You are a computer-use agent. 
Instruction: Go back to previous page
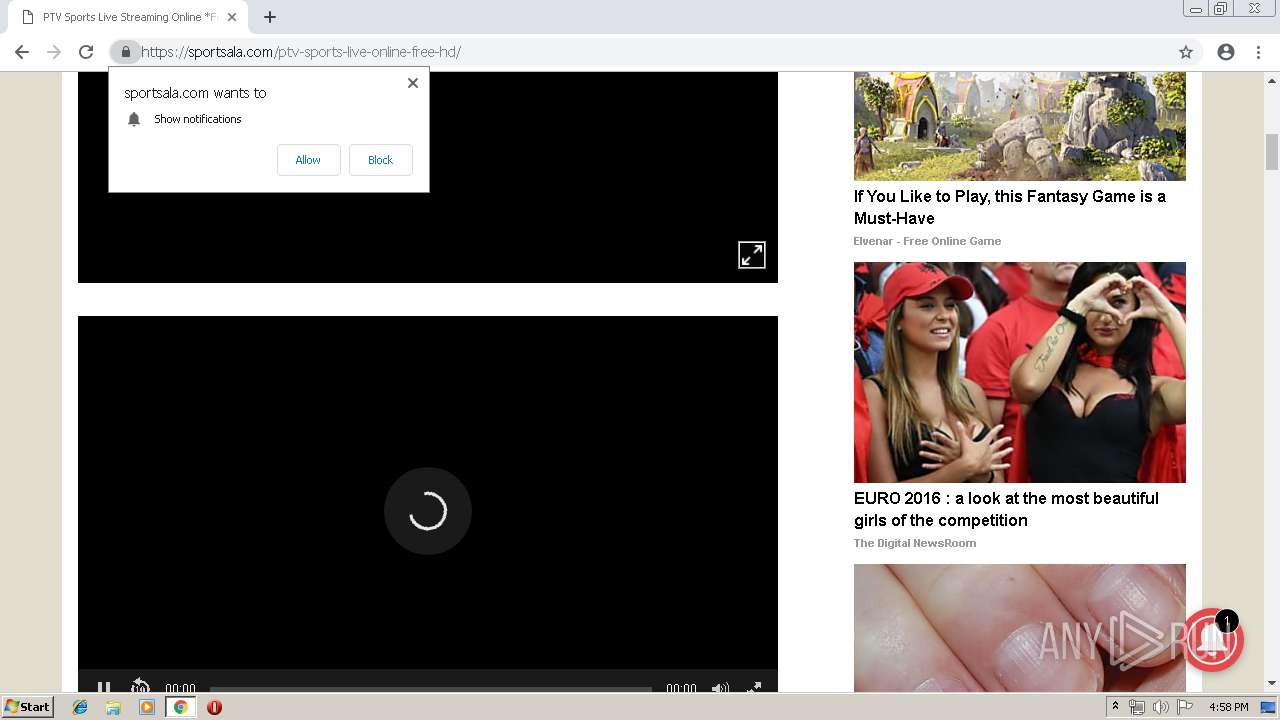tap(22, 52)
